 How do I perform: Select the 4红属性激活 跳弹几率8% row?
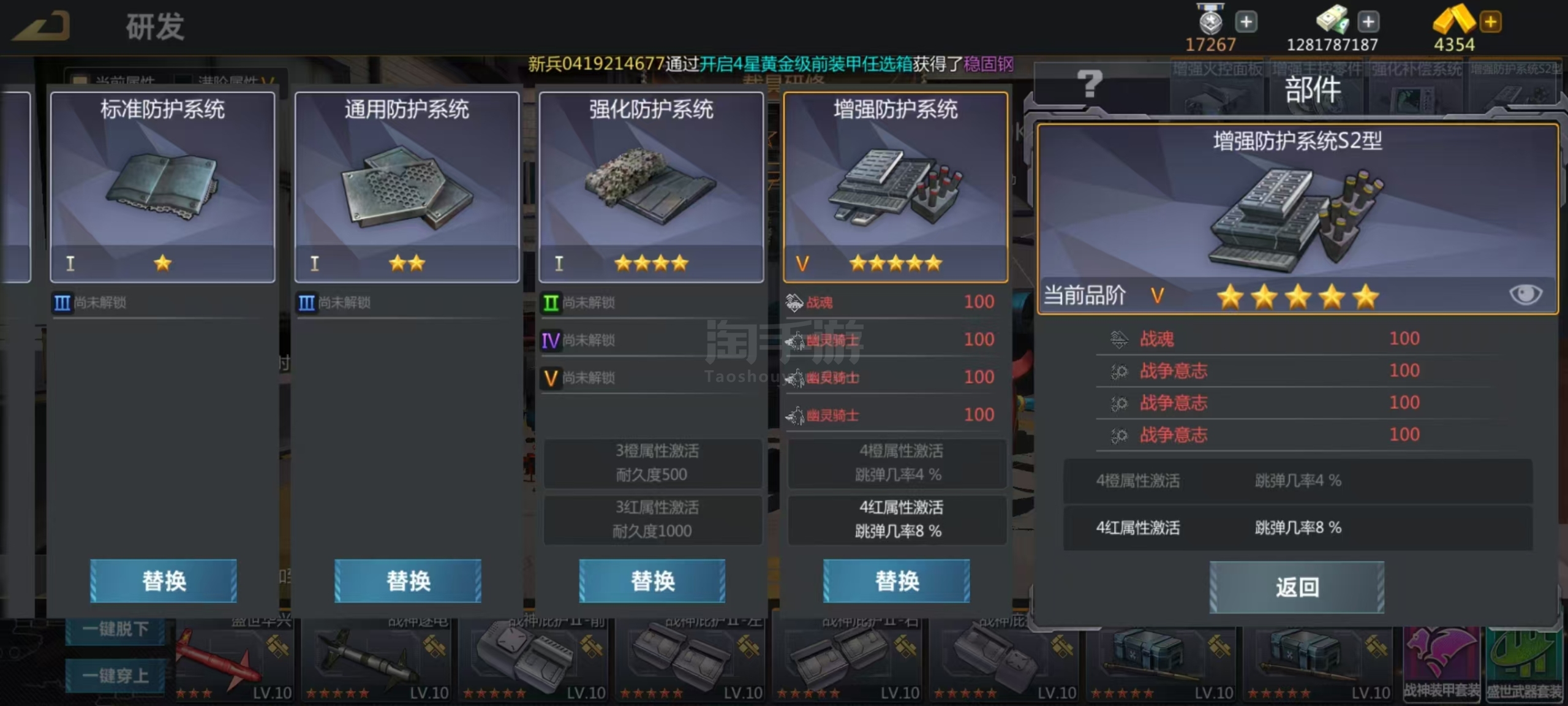(x=1297, y=528)
